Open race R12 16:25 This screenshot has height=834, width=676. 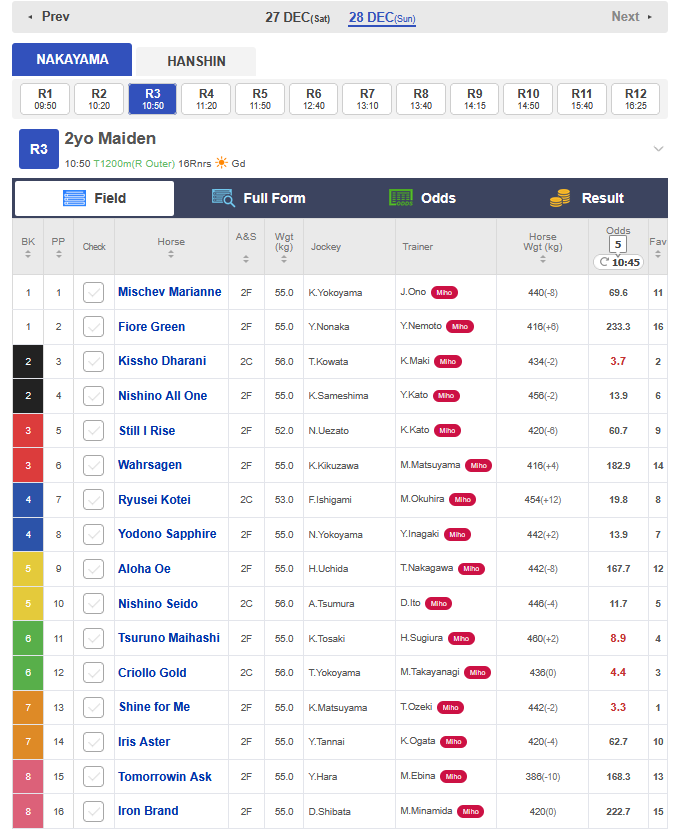click(636, 99)
